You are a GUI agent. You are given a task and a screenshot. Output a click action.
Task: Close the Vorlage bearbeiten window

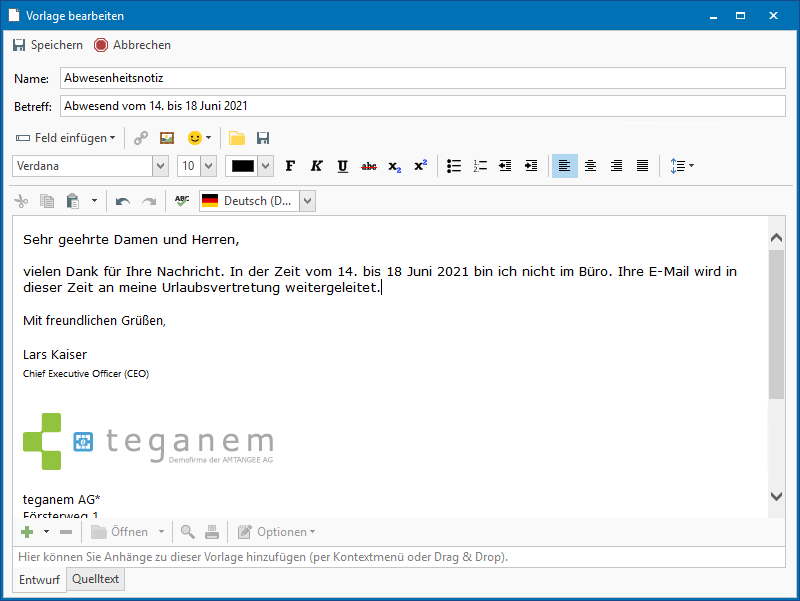(x=773, y=16)
